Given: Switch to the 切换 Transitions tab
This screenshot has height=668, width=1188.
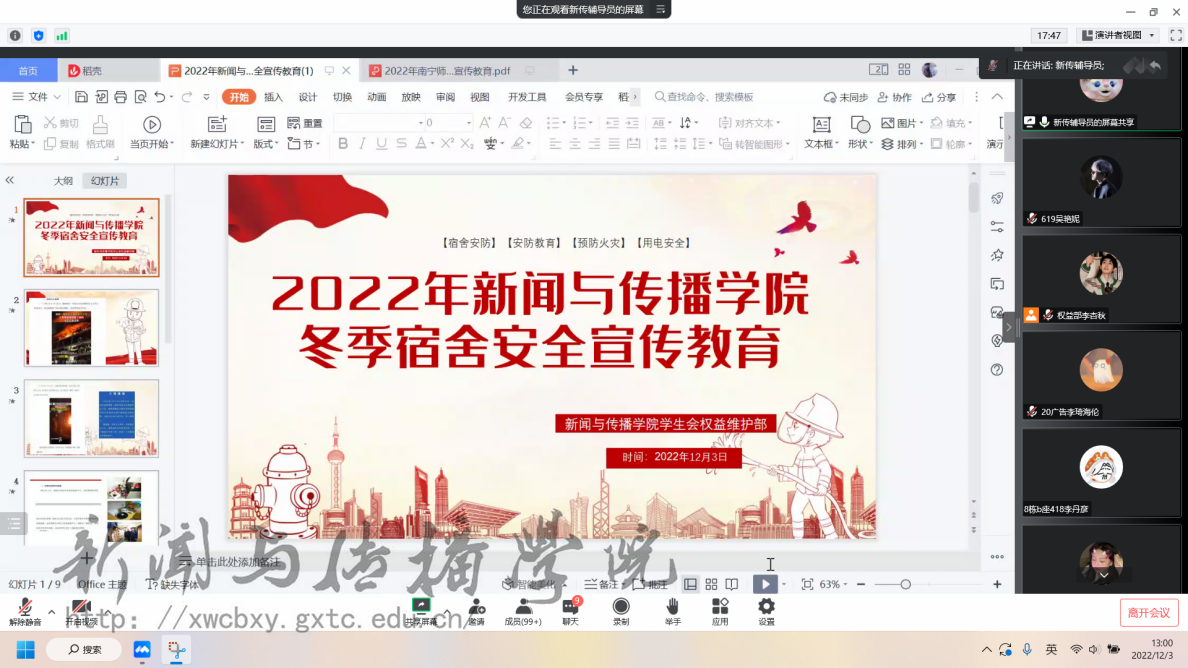Looking at the screenshot, I should (342, 97).
